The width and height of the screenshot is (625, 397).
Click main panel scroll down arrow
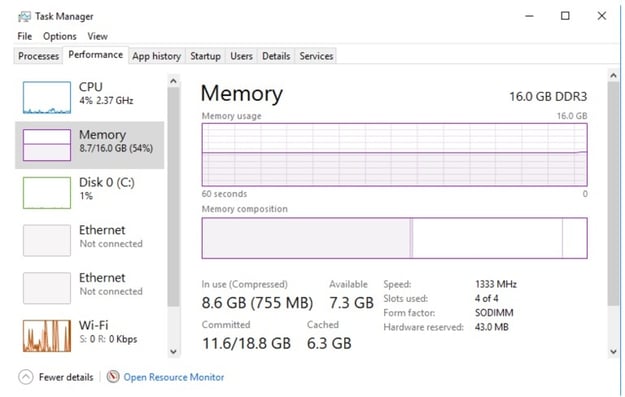pyautogui.click(x=613, y=352)
